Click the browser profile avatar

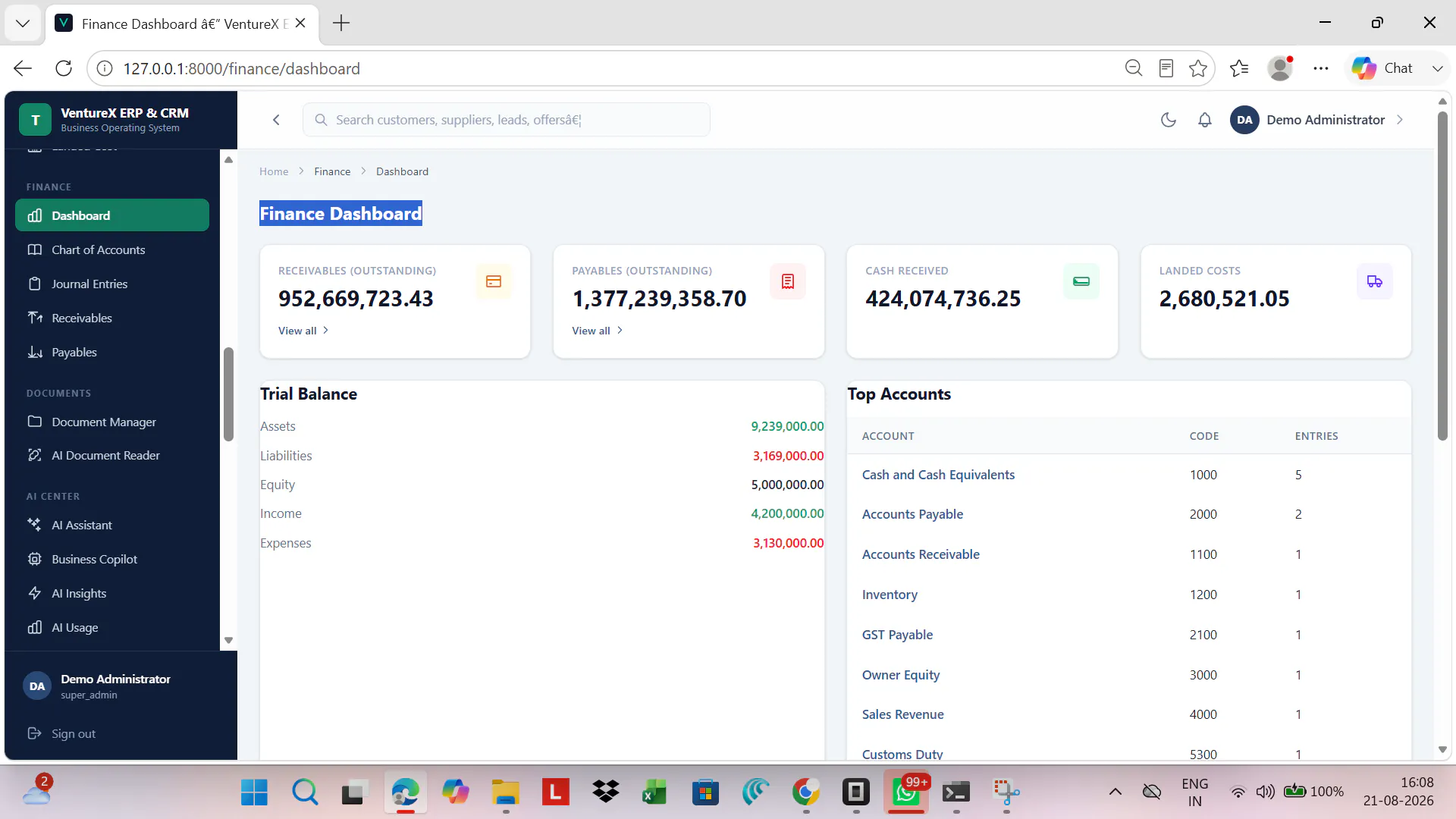pyautogui.click(x=1280, y=68)
